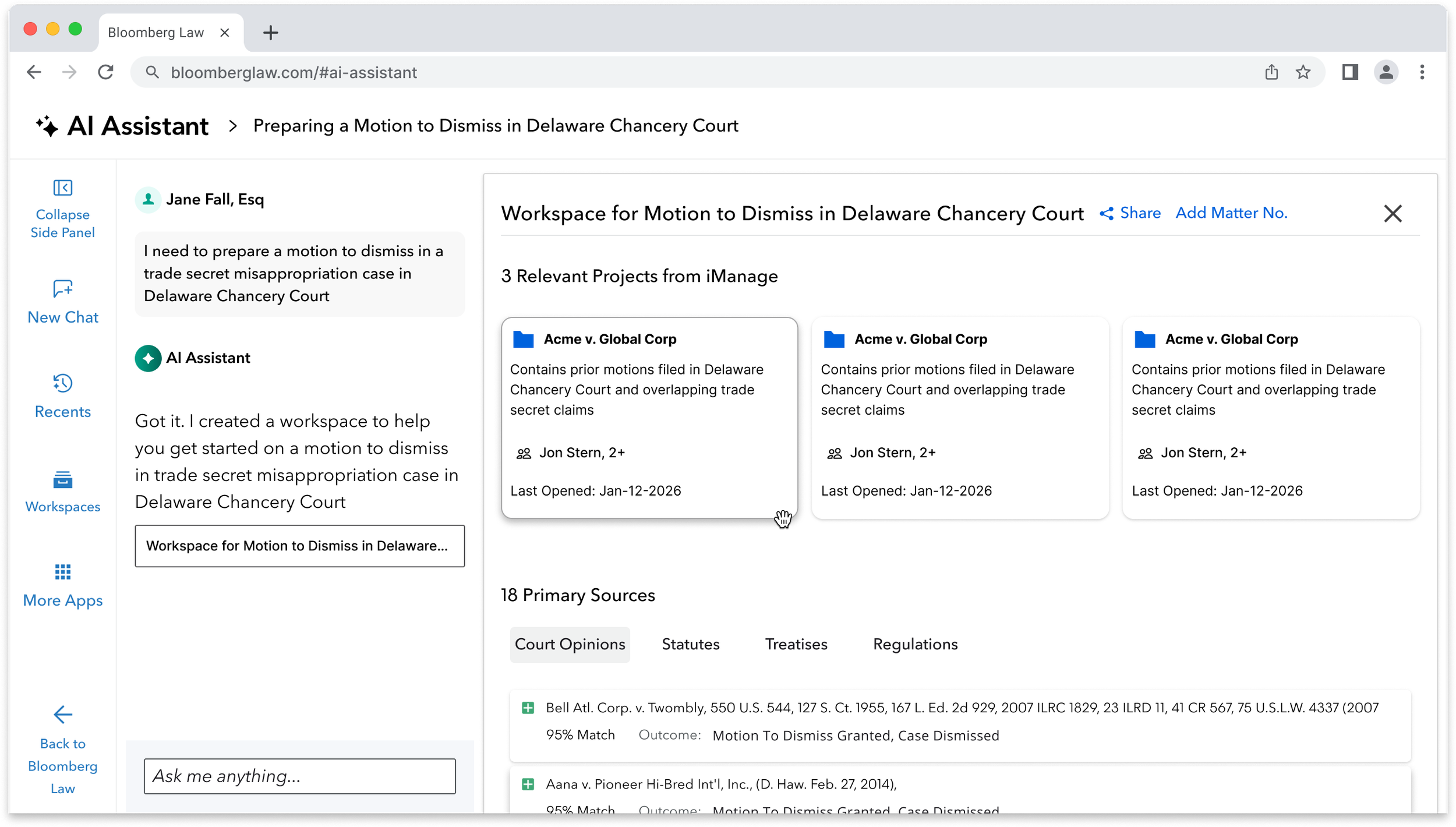Screen dimensions: 1456x827
Task: Click the Ask me anything input field
Action: [x=299, y=776]
